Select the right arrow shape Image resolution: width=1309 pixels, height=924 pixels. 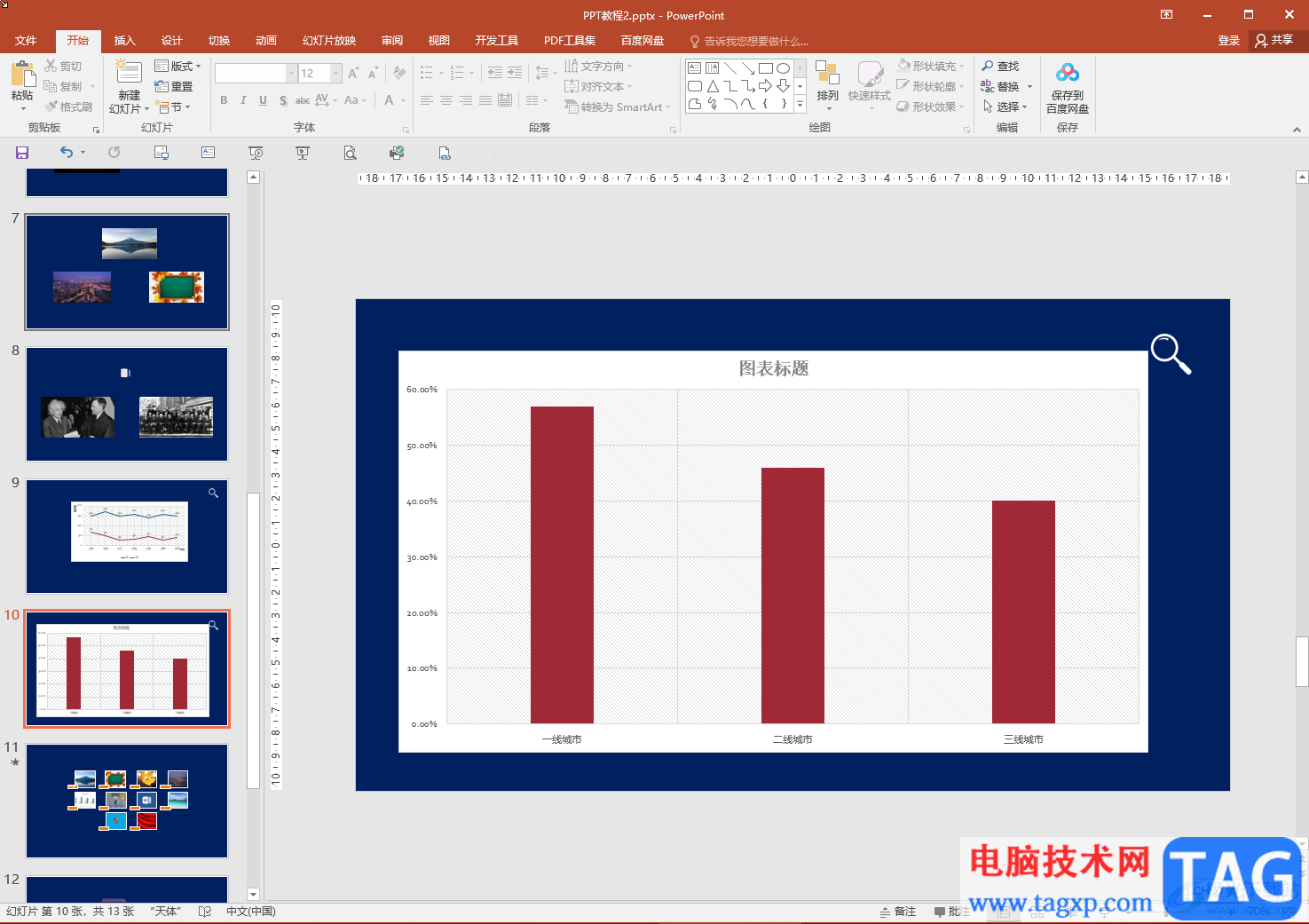(x=765, y=86)
